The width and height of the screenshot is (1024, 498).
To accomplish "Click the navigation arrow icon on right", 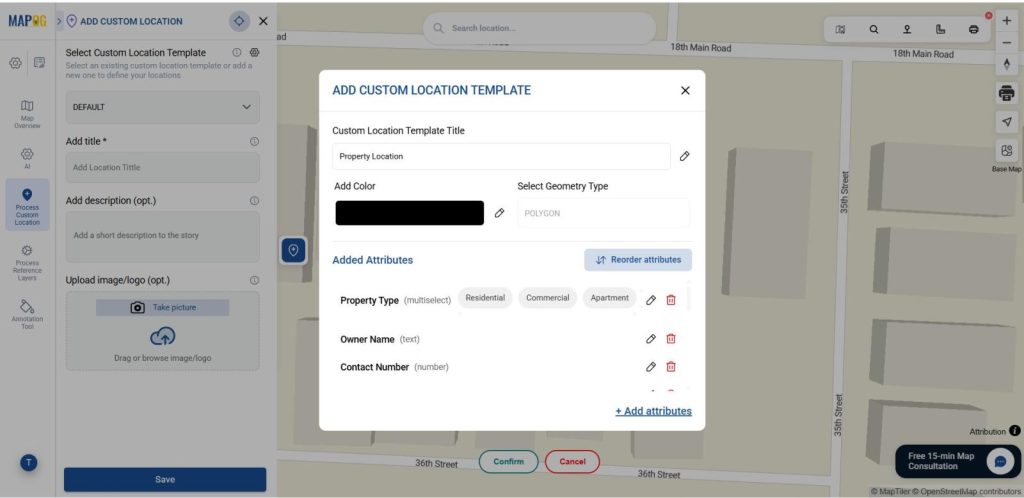I will tap(1006, 122).
